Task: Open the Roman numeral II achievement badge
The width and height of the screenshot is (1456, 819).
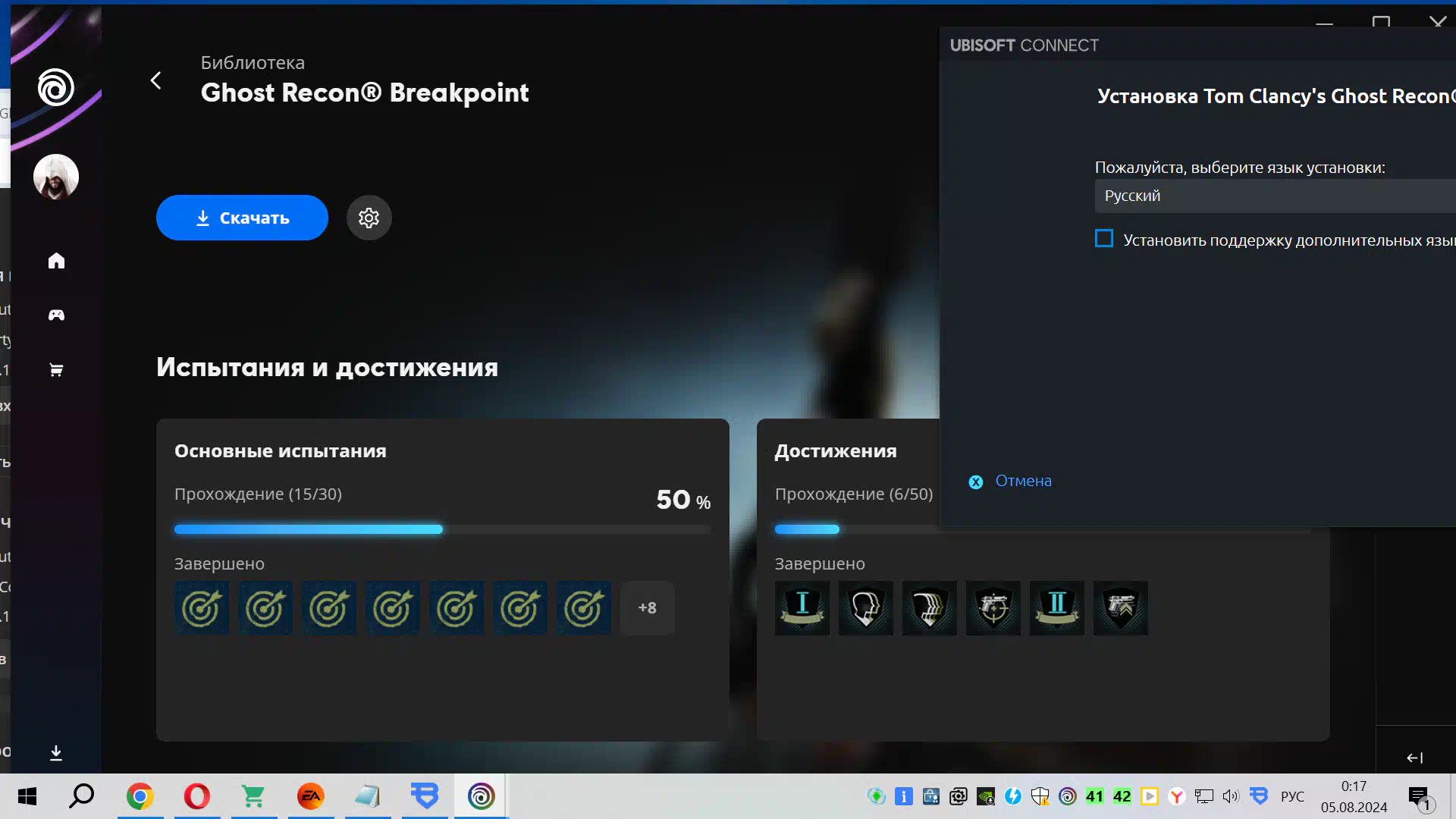Action: point(1057,608)
